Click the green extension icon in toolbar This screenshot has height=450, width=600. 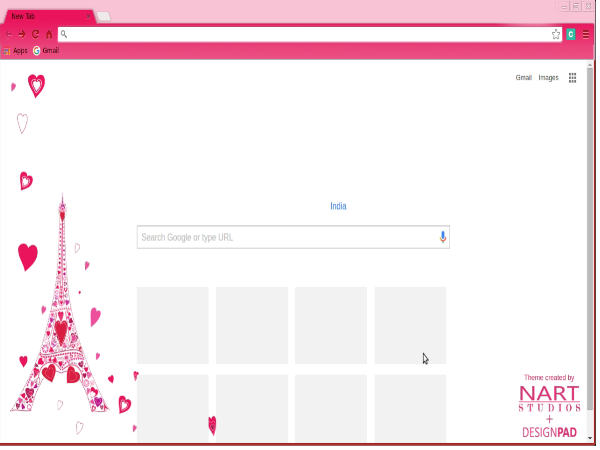(571, 34)
